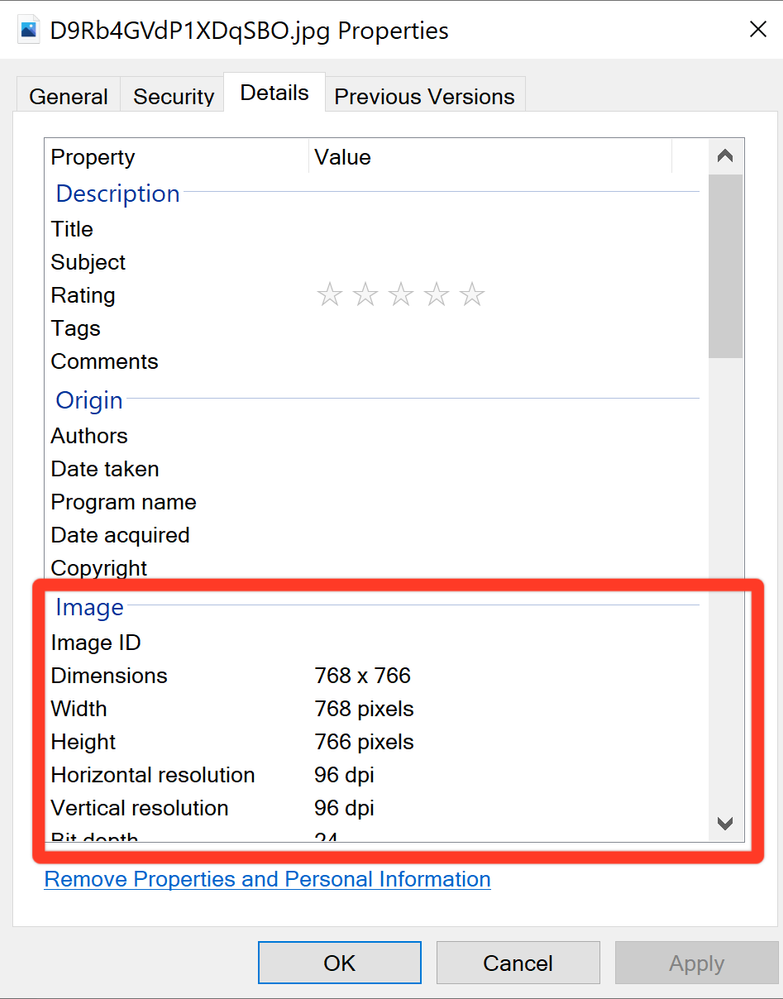783x999 pixels.
Task: Click the Title property value field
Action: pos(500,229)
